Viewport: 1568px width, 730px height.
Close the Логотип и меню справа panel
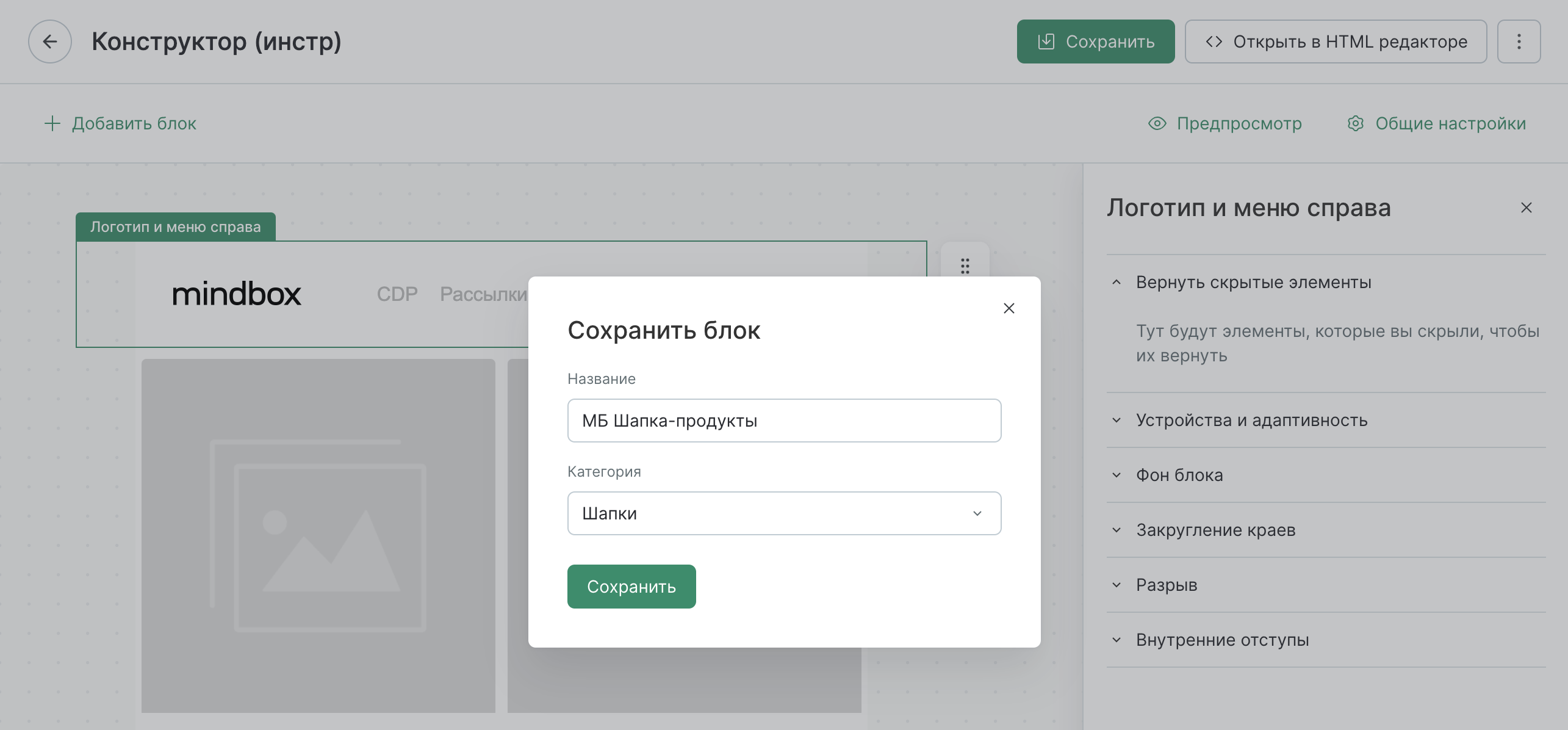[x=1527, y=208]
